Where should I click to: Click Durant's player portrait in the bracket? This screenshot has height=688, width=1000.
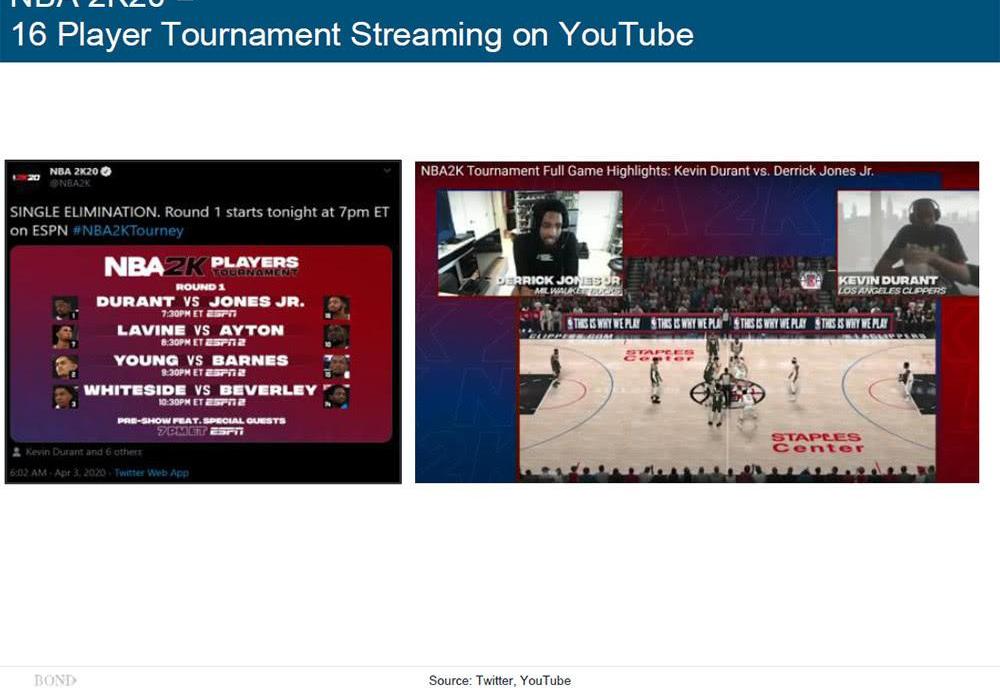65,307
